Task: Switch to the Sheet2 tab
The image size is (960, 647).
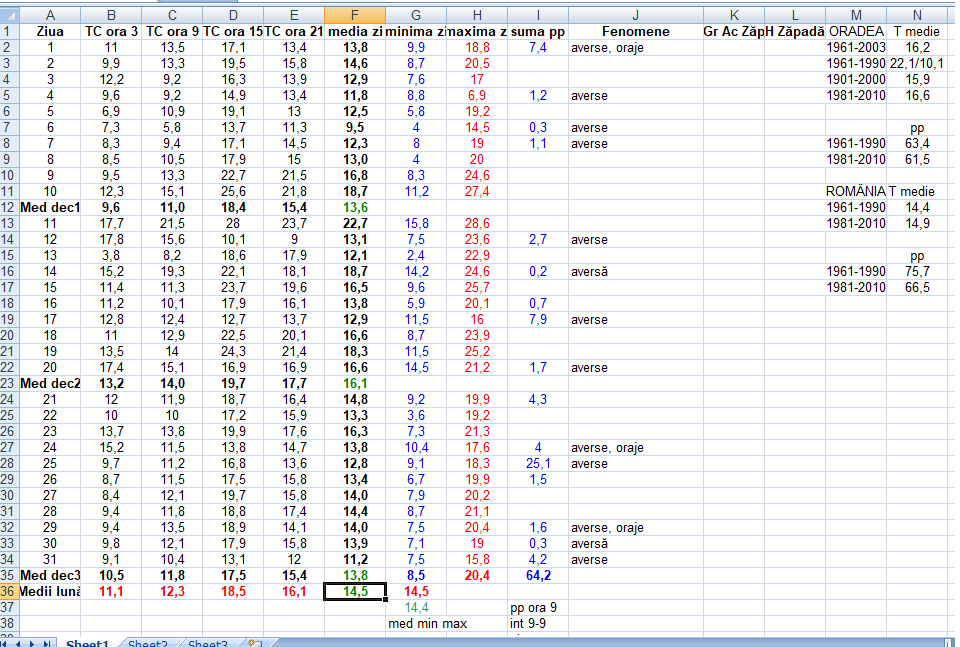Action: 148,643
